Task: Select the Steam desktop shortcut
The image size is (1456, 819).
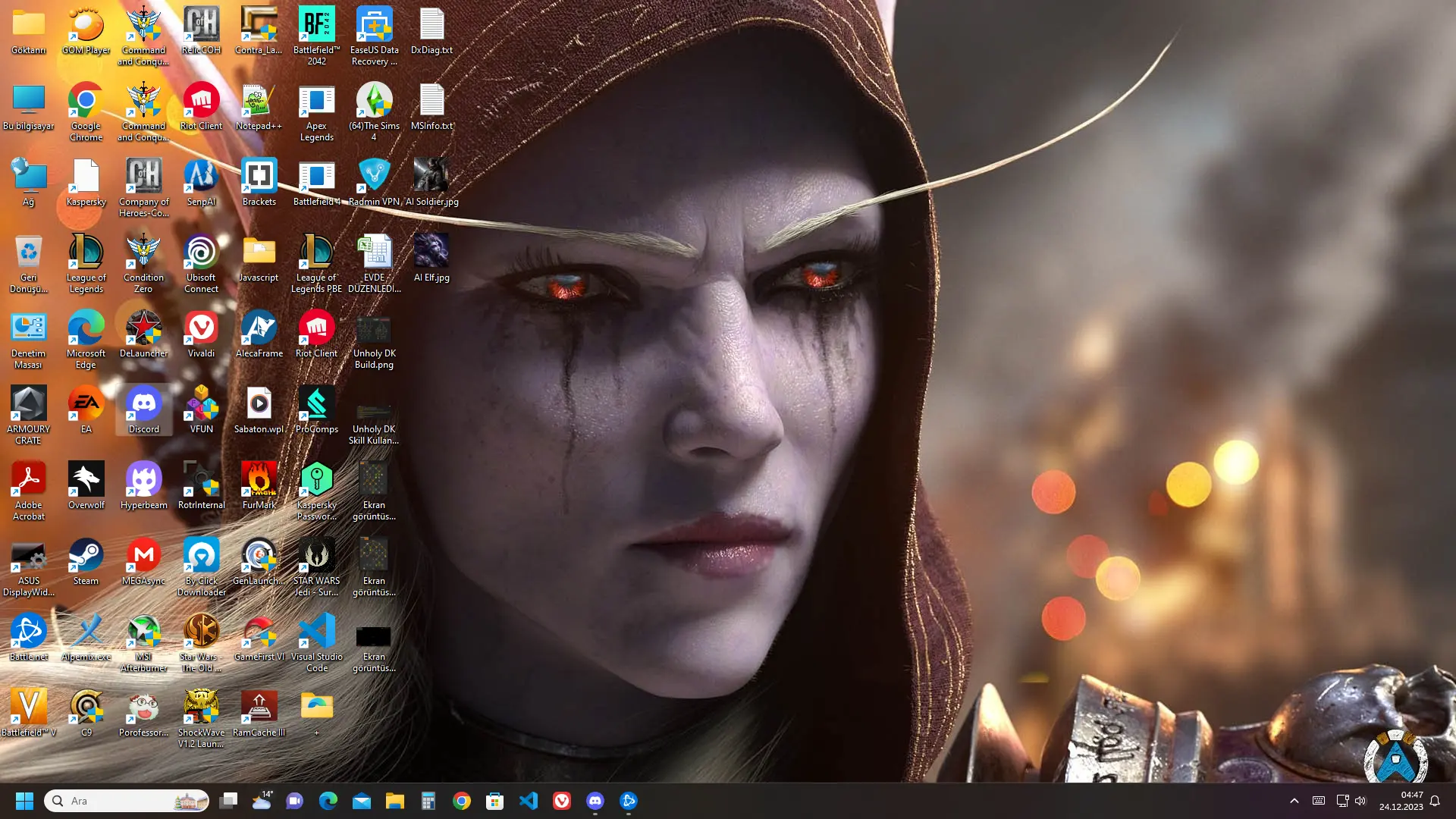Action: 86,561
